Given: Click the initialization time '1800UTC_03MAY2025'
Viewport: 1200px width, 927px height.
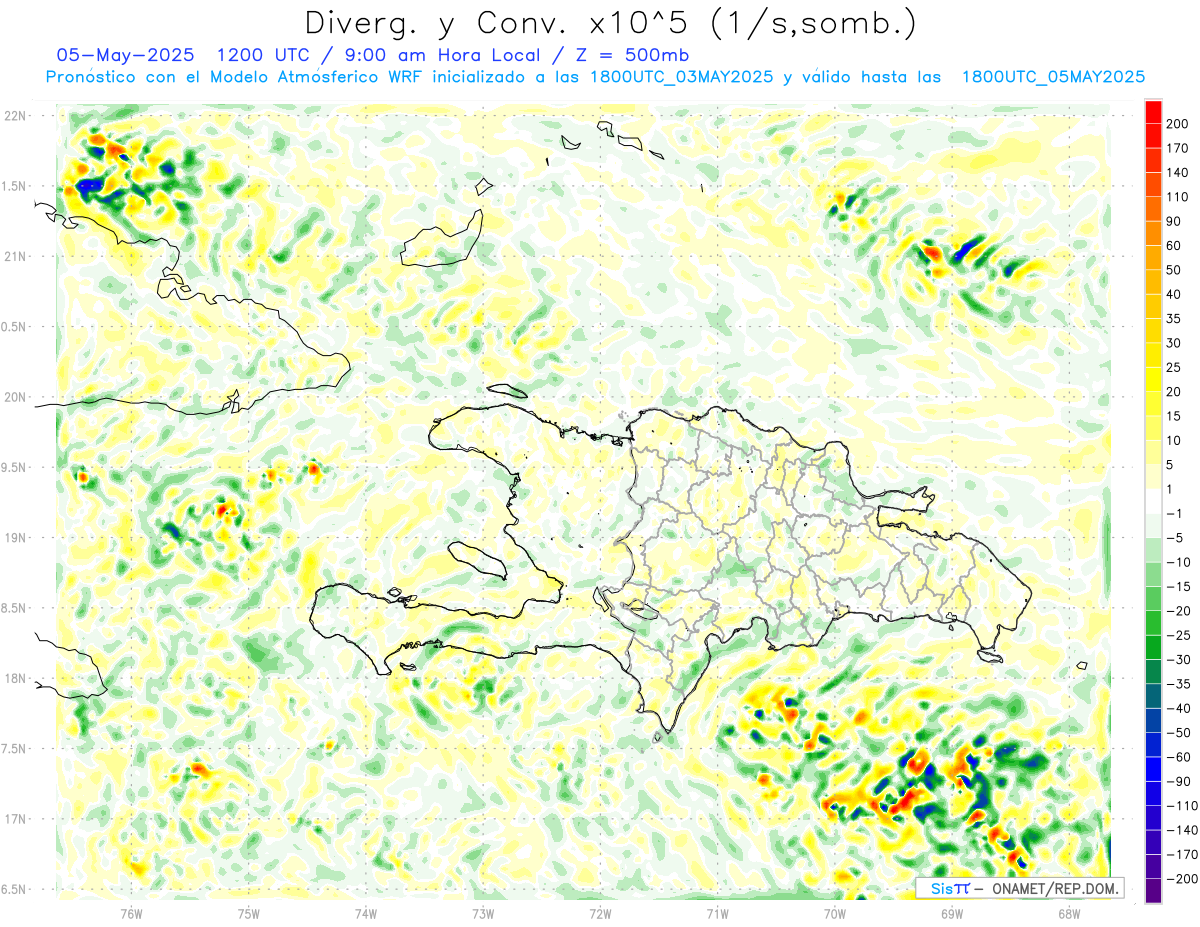Looking at the screenshot, I should [681, 77].
